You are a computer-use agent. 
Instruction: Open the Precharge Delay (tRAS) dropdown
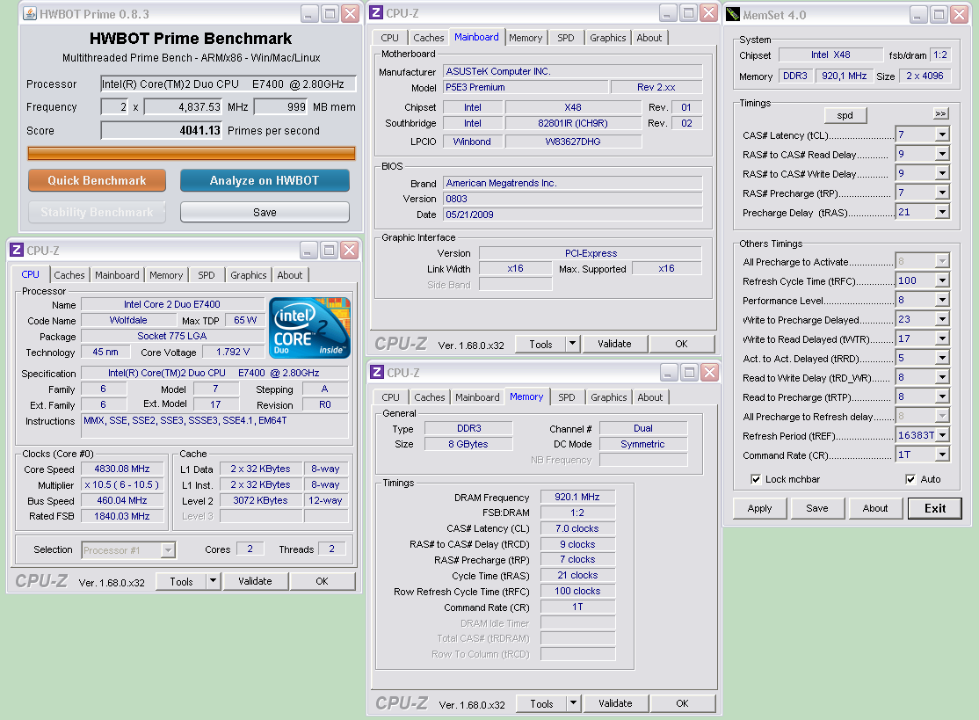942,212
